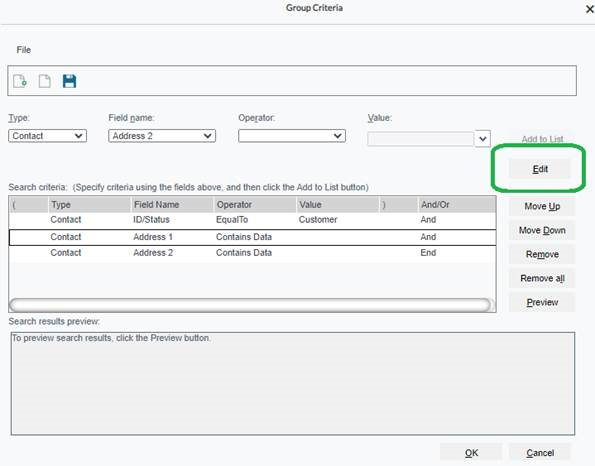Screen dimensions: 595x466
Task: Click And cell in the ID/Status row
Action: tap(428, 220)
